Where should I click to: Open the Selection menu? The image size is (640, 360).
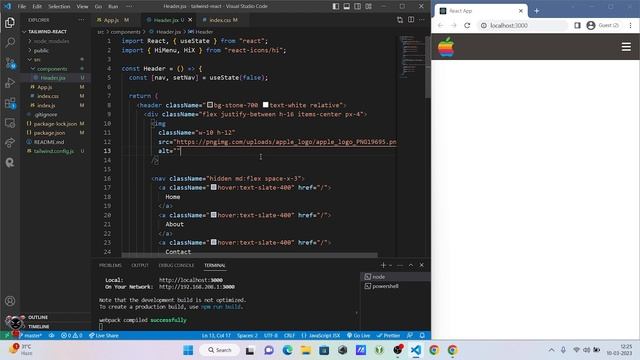59,7
